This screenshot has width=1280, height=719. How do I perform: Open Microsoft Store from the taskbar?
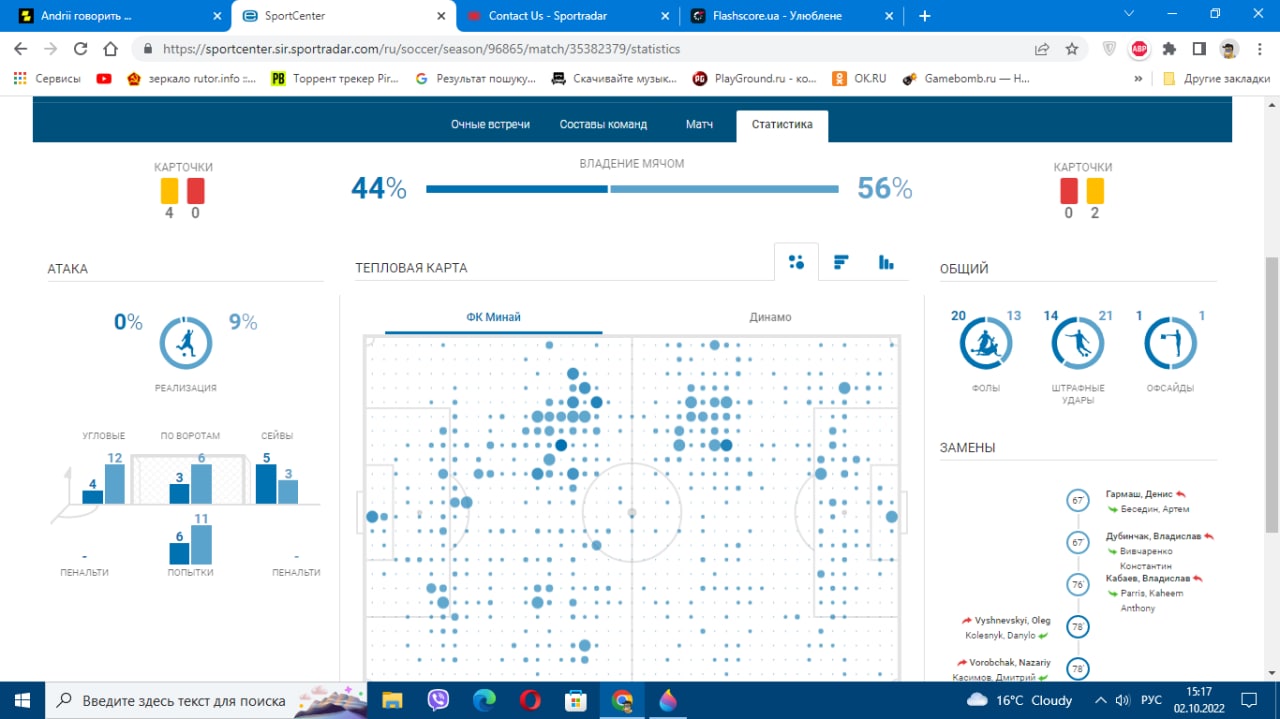coord(576,700)
